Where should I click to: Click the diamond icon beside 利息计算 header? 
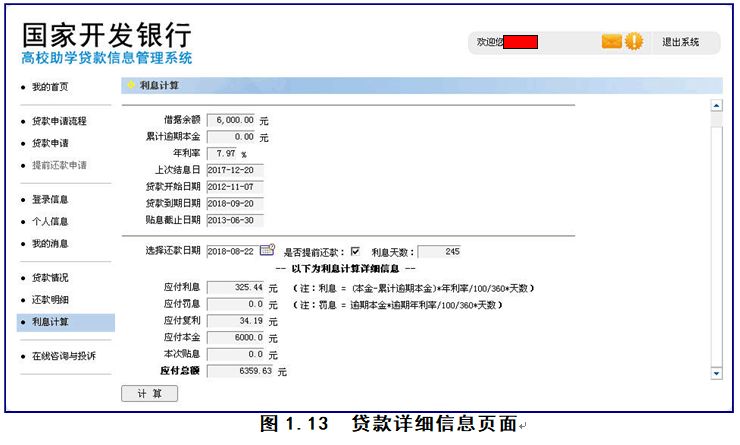tap(131, 85)
